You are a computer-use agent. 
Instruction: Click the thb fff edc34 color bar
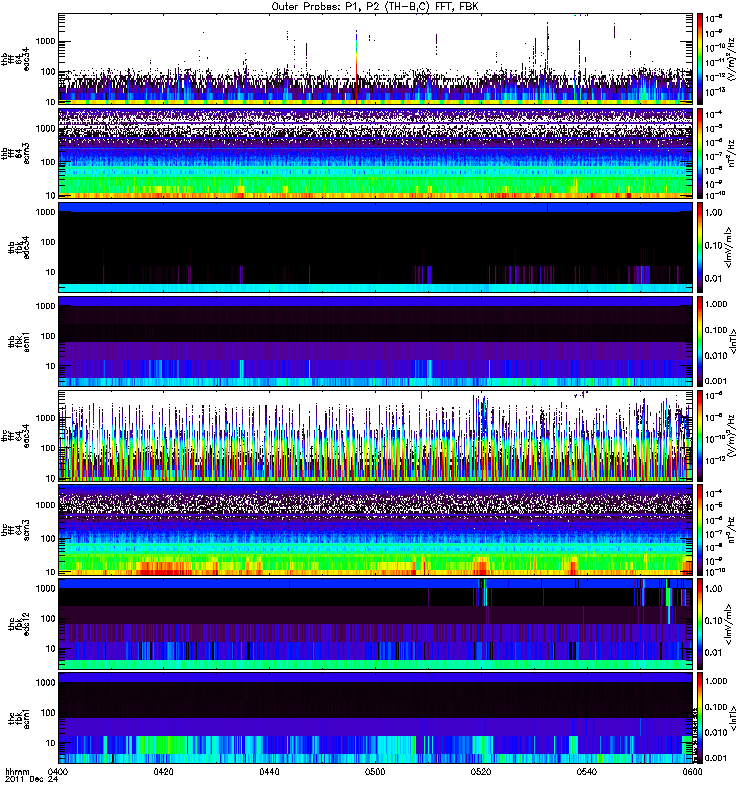pyautogui.click(x=700, y=59)
